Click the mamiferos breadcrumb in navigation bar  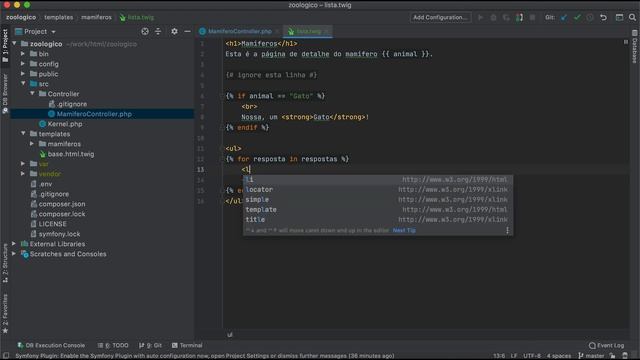pos(96,18)
